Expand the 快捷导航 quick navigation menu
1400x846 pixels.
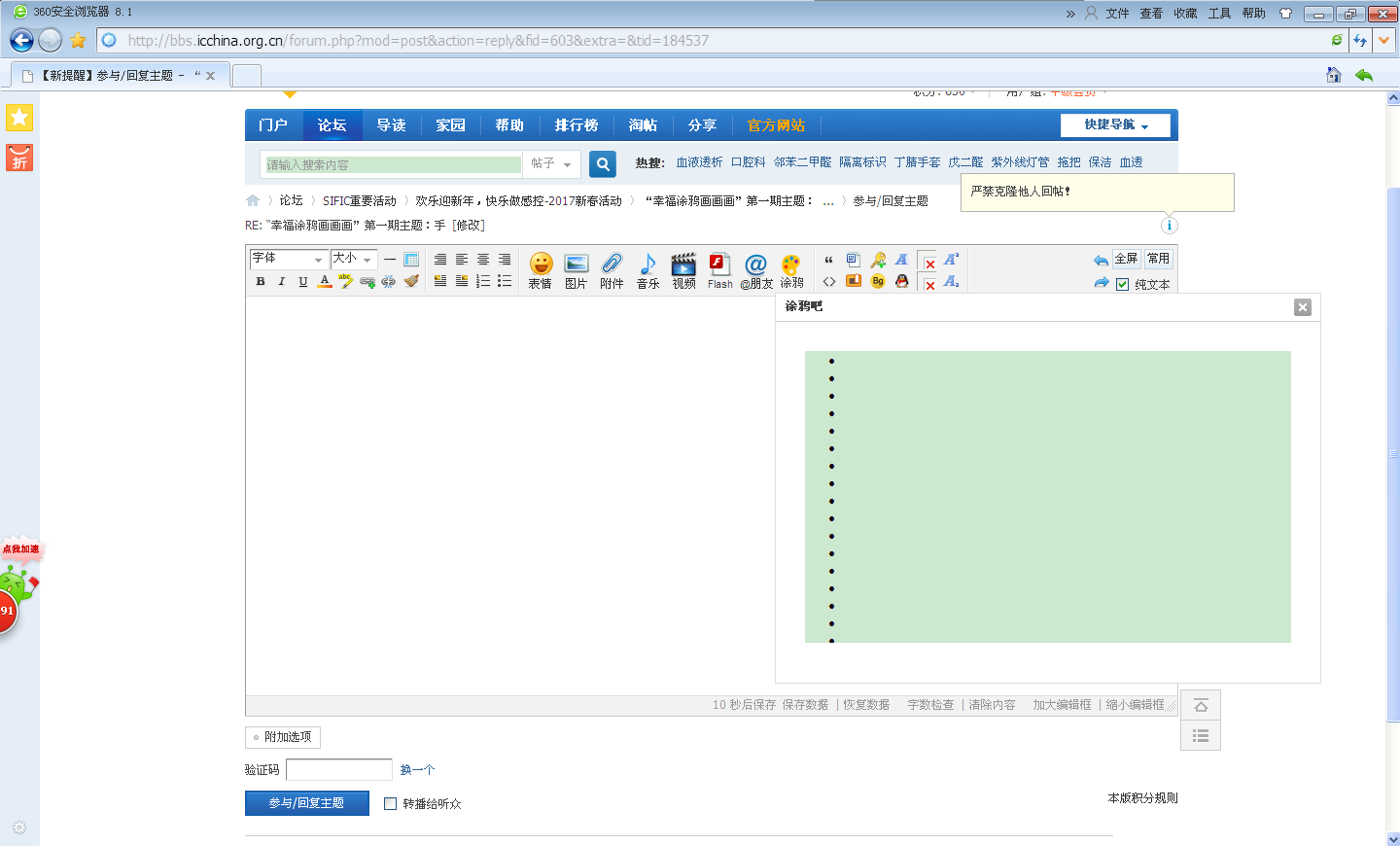point(1116,124)
